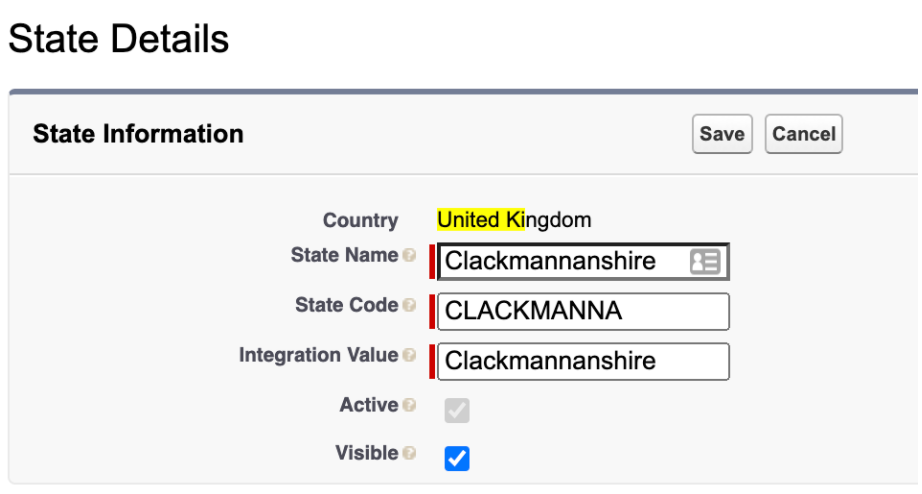Focus the State Name field containing Clackmannanshire
The width and height of the screenshot is (922, 494).
point(583,262)
